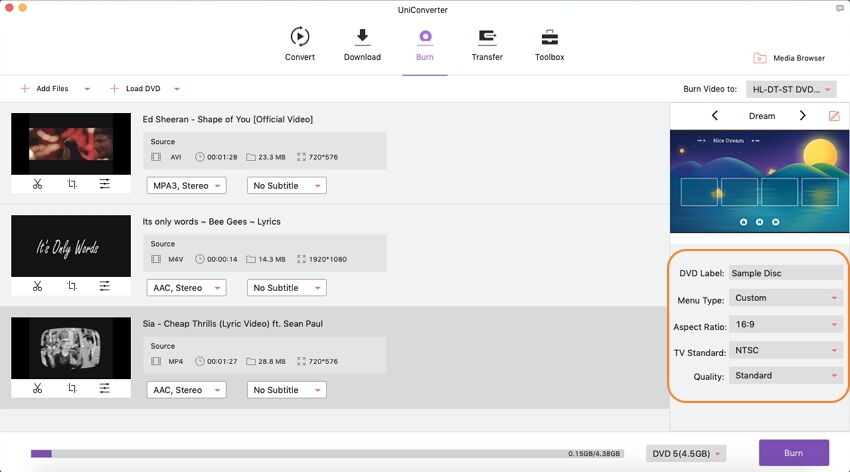
Task: Click the feedback icon in title bar
Action: click(x=840, y=9)
